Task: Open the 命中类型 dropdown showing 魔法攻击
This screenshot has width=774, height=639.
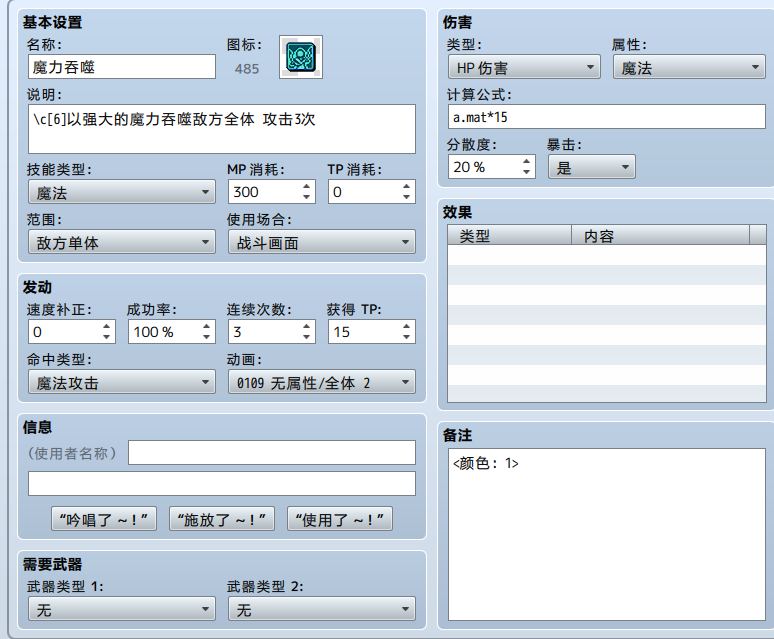Action: click(122, 382)
